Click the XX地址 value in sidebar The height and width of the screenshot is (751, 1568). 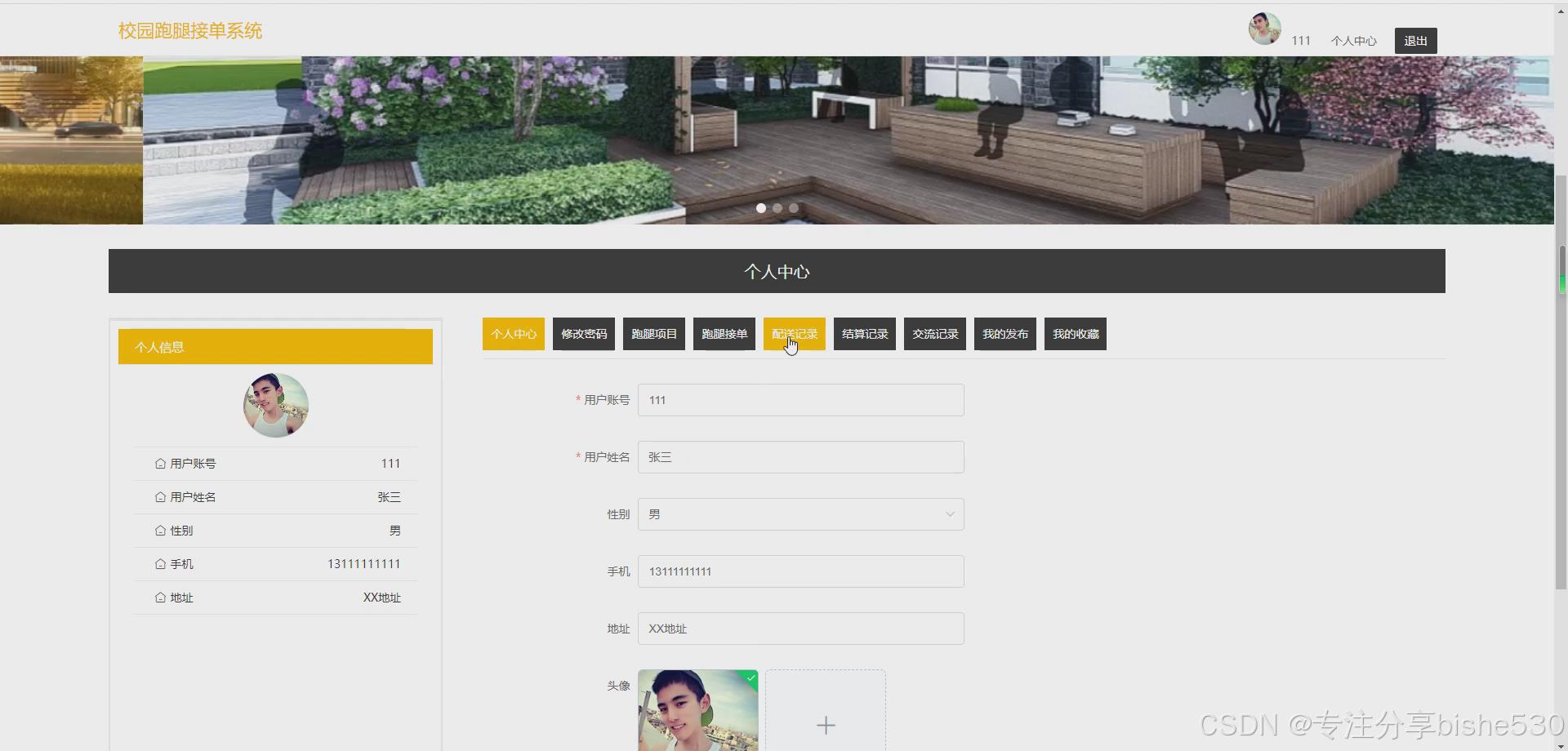pos(382,598)
